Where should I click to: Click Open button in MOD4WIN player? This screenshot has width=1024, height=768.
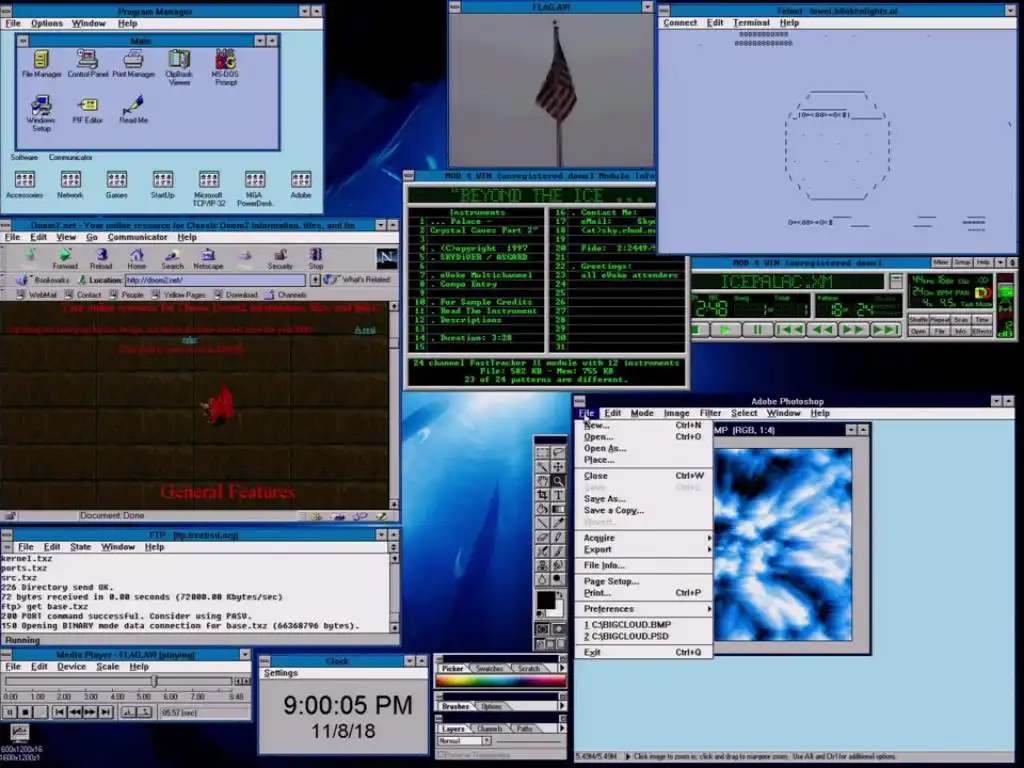tap(919, 331)
